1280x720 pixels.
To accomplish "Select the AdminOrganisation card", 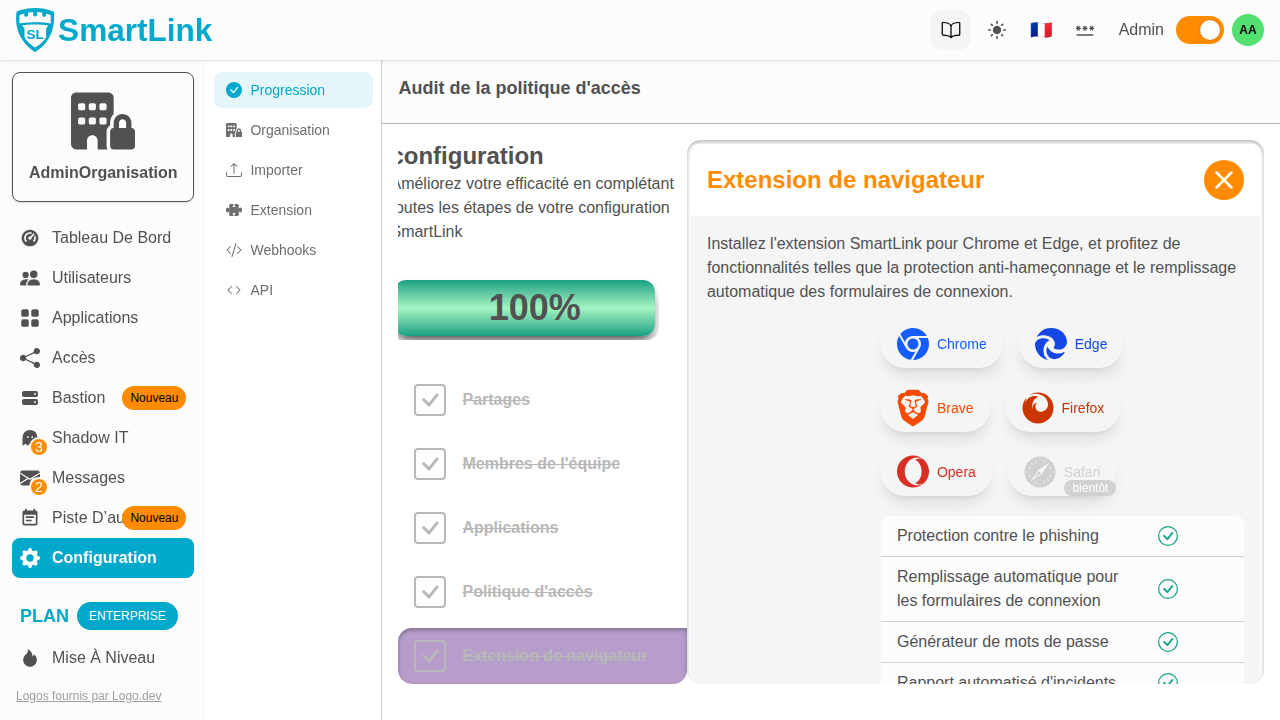I will 102,136.
